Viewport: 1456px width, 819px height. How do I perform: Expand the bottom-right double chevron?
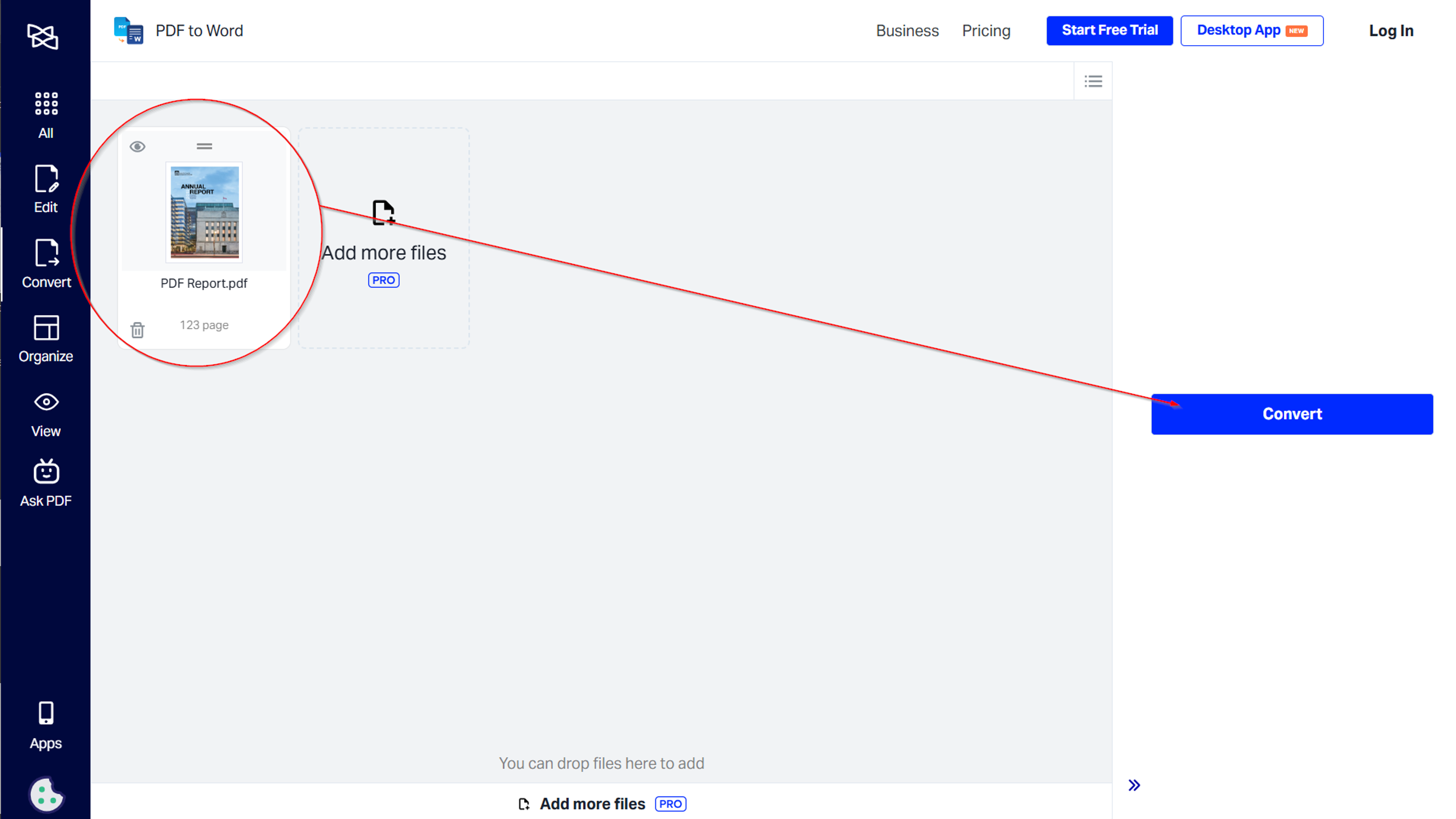tap(1134, 785)
